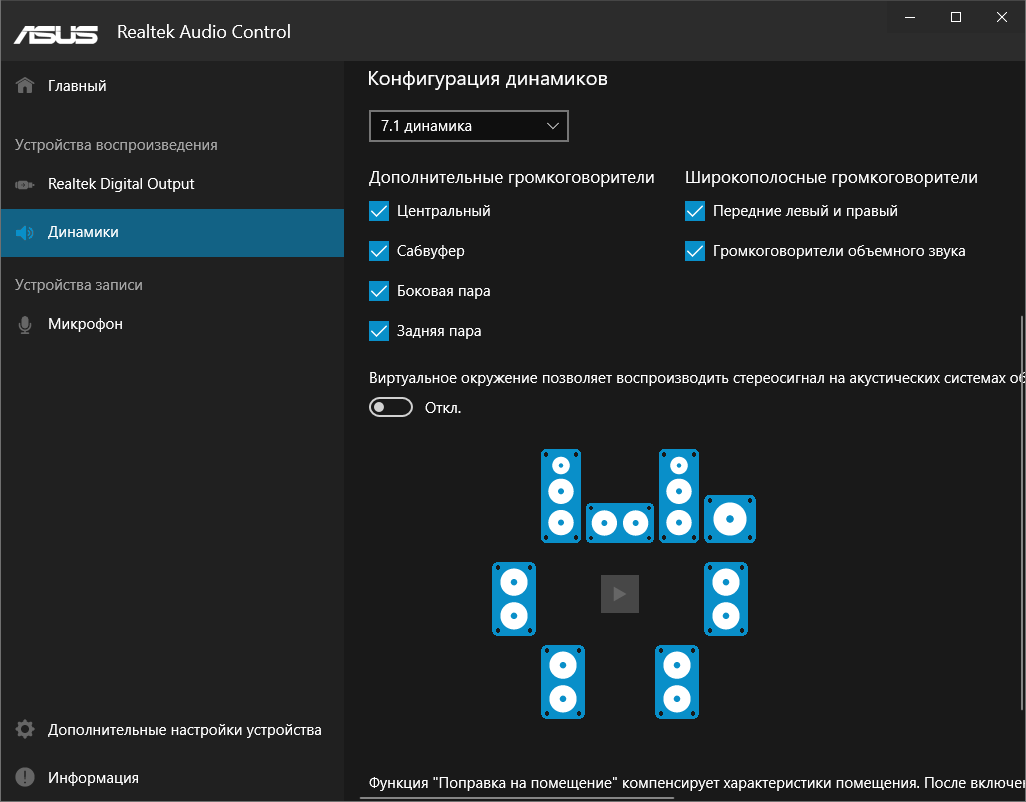Open the 7.1 динамика dropdown

(468, 126)
